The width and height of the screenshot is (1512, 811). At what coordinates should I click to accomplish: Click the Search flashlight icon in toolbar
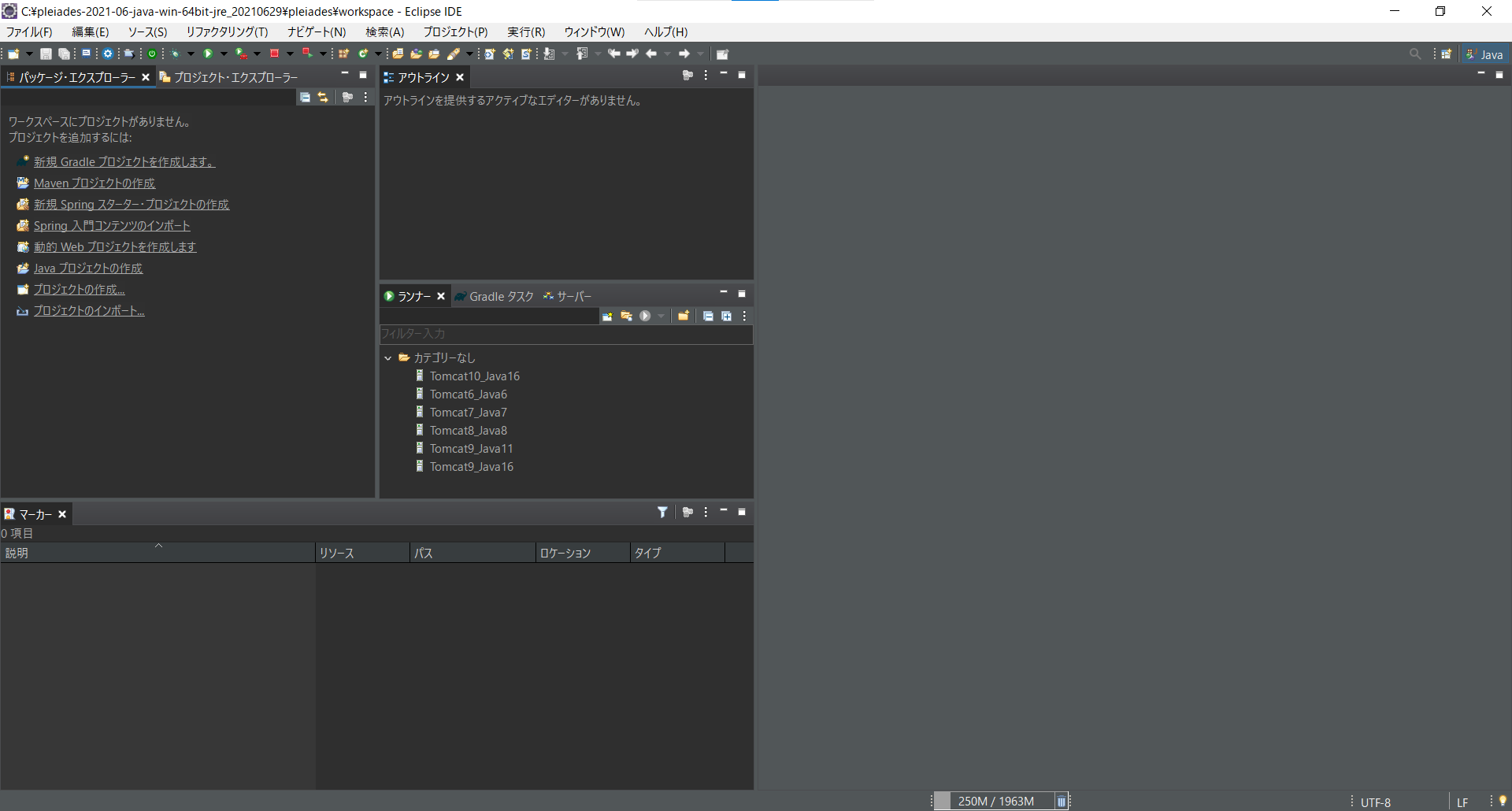click(454, 54)
